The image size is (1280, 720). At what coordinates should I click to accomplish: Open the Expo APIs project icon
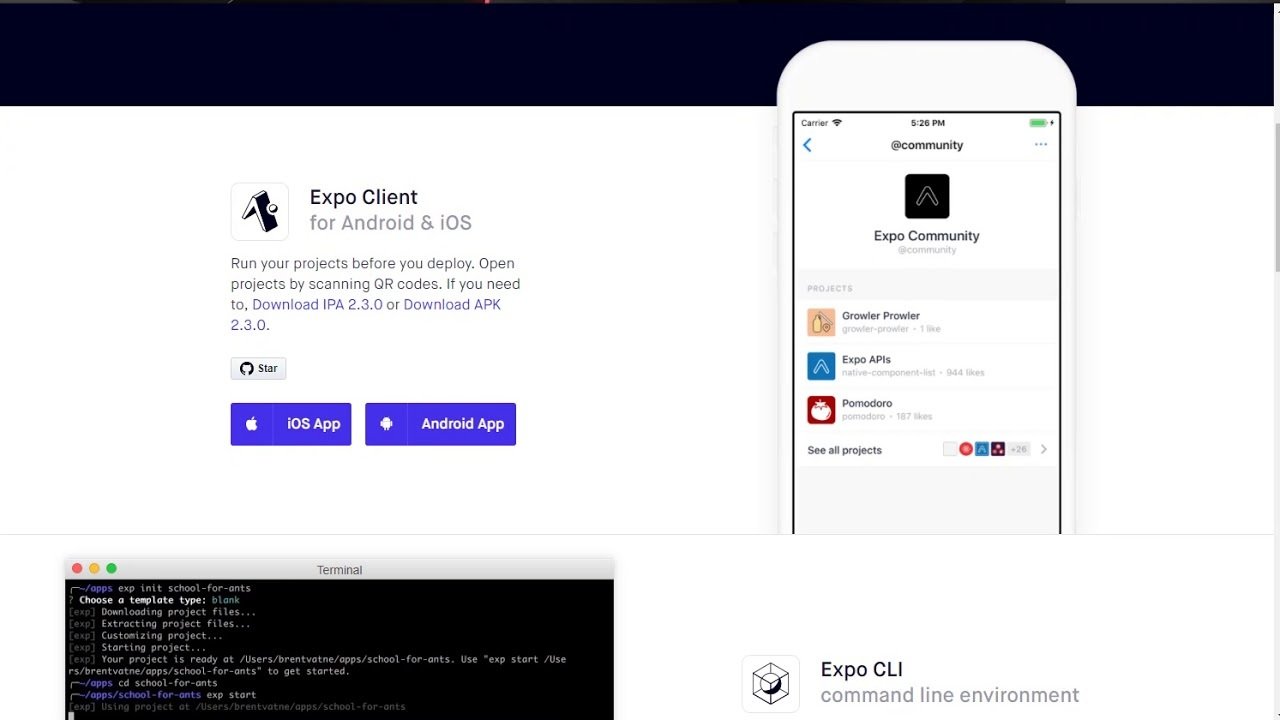pos(821,366)
